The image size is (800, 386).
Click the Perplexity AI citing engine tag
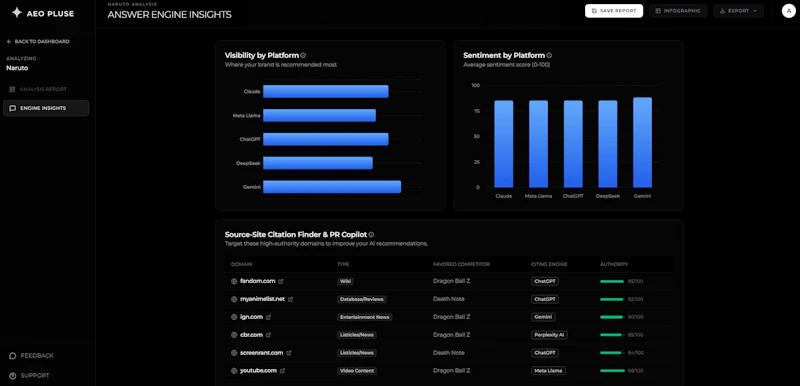coord(549,335)
